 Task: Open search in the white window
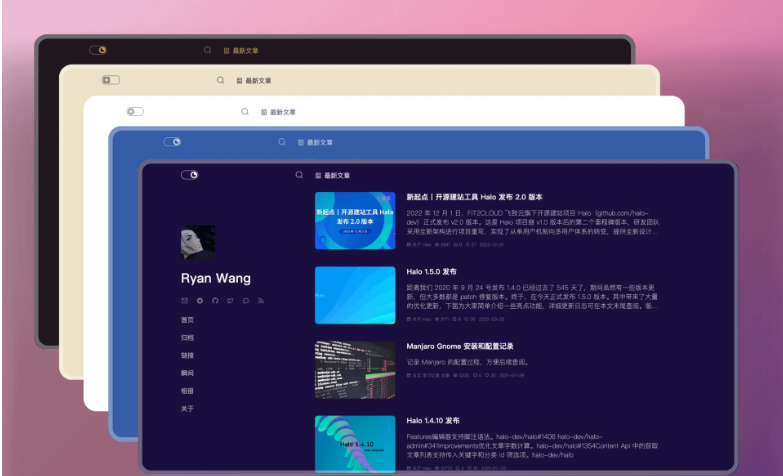click(x=245, y=111)
